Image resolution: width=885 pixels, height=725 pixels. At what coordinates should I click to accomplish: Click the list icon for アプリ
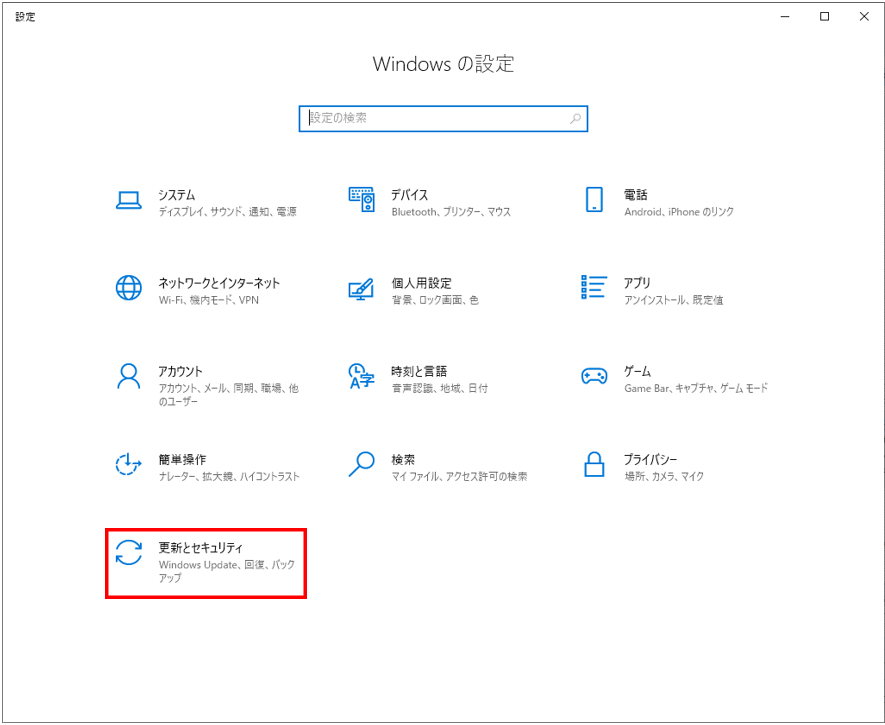[x=594, y=287]
